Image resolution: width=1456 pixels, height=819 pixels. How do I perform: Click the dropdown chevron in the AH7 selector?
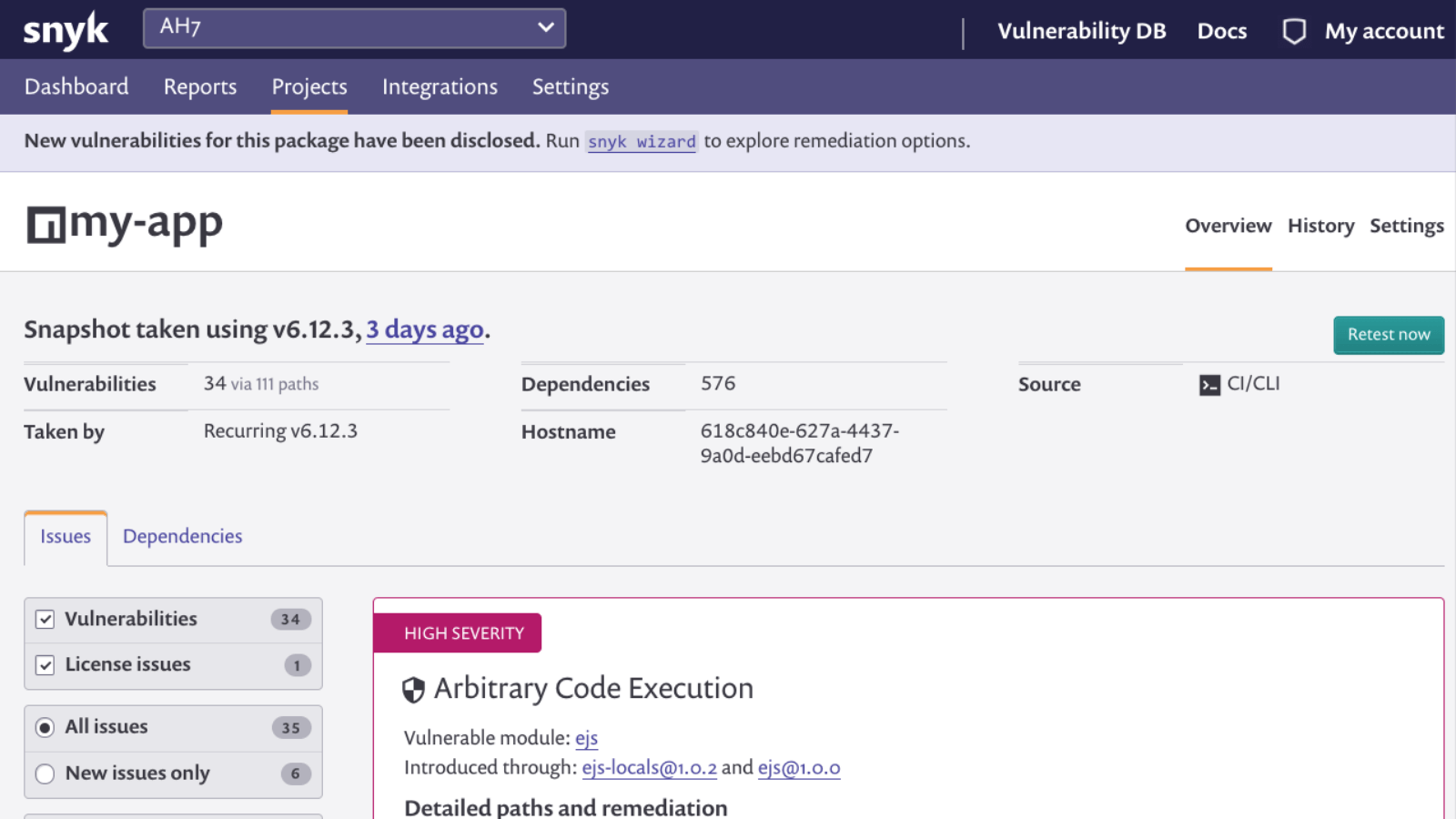coord(545,27)
